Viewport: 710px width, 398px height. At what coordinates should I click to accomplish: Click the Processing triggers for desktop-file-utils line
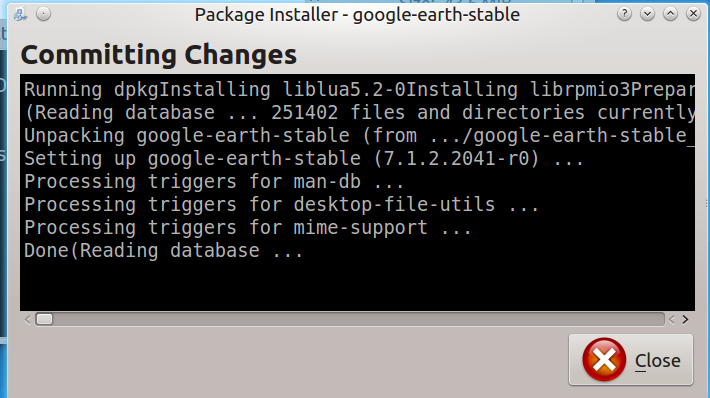point(281,205)
